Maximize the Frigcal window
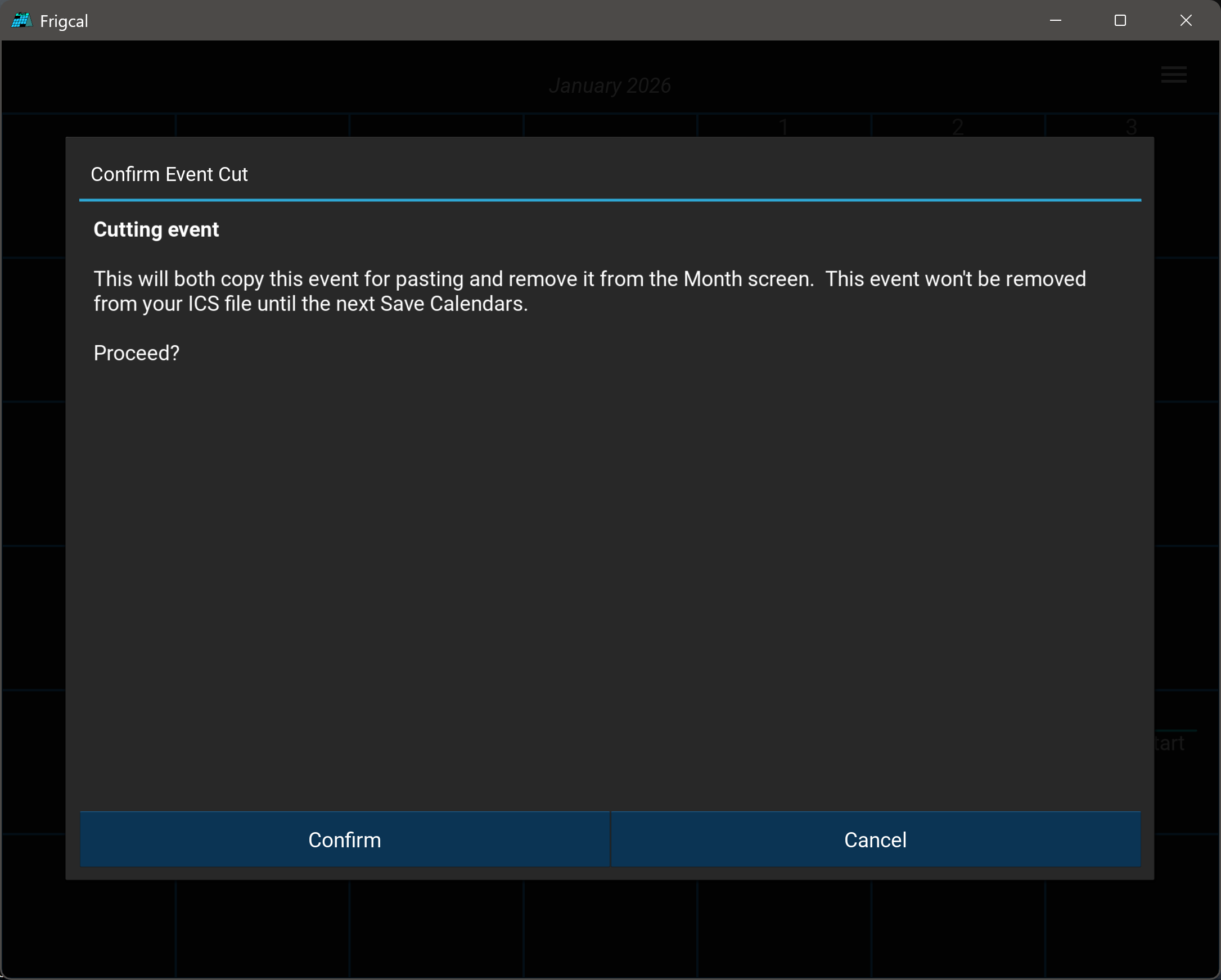 (x=1120, y=21)
